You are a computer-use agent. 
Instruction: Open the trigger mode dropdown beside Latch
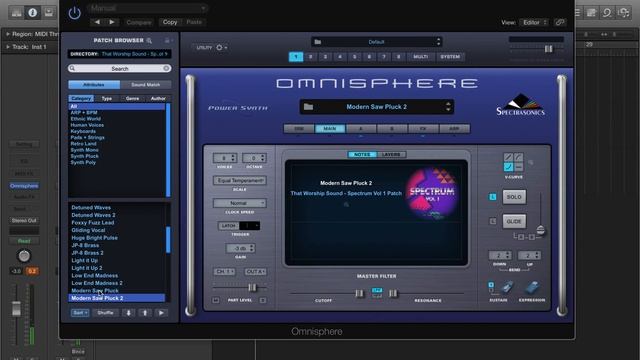[249, 226]
